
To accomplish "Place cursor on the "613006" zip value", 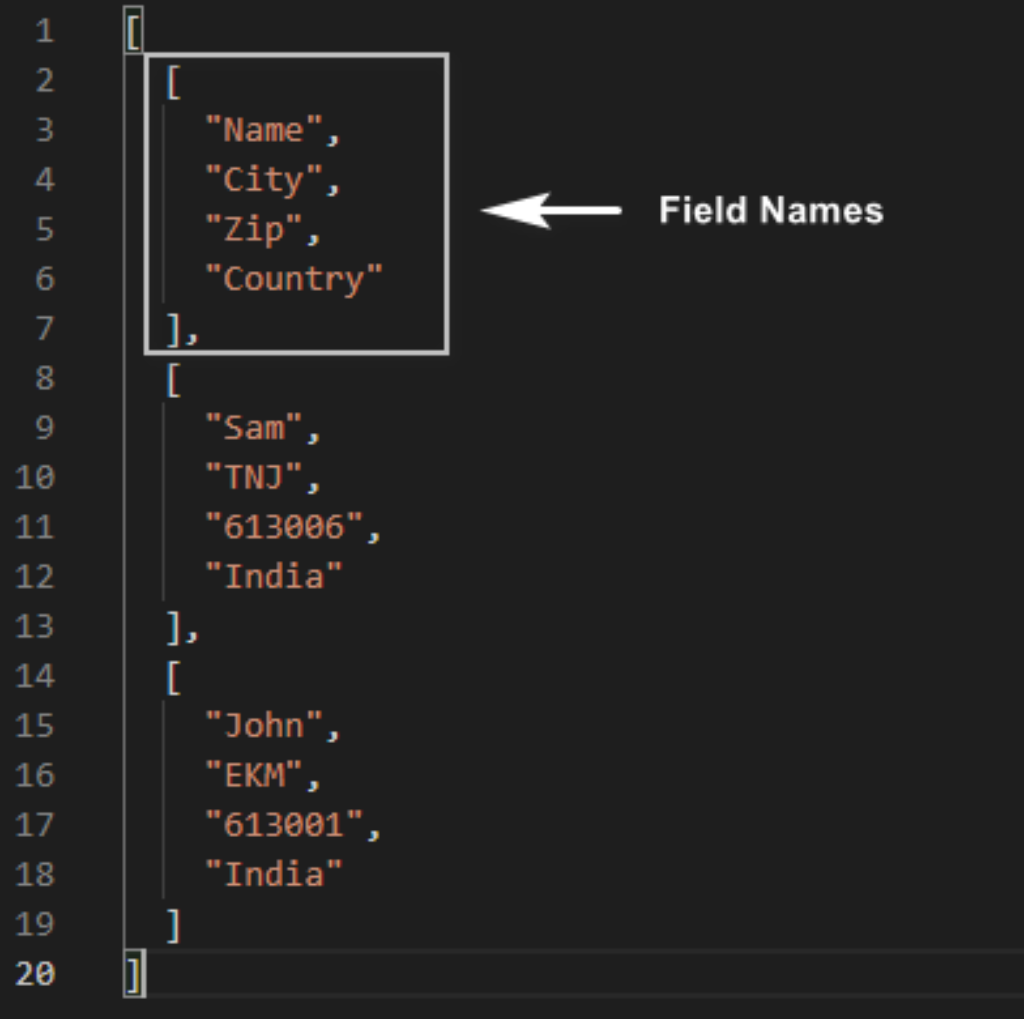I will (283, 527).
